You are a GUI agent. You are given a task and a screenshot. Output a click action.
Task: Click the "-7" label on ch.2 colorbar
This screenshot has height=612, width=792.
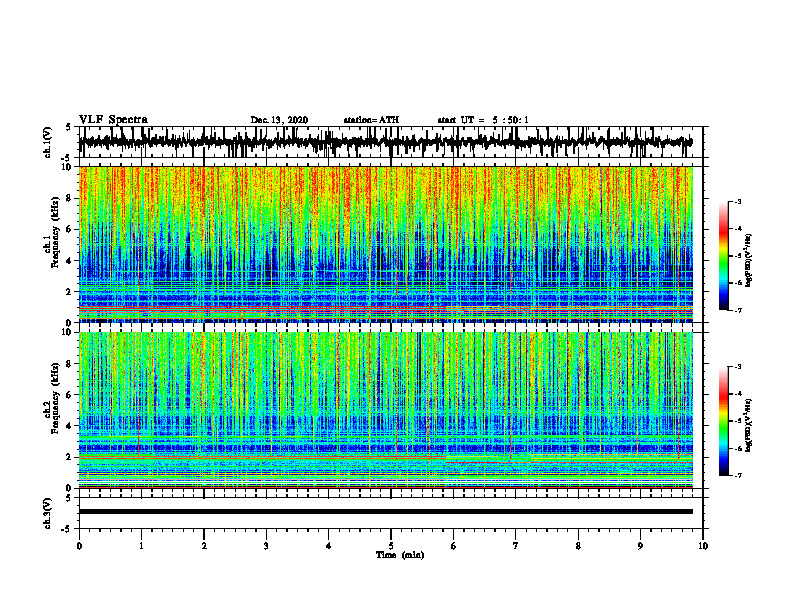coord(738,475)
